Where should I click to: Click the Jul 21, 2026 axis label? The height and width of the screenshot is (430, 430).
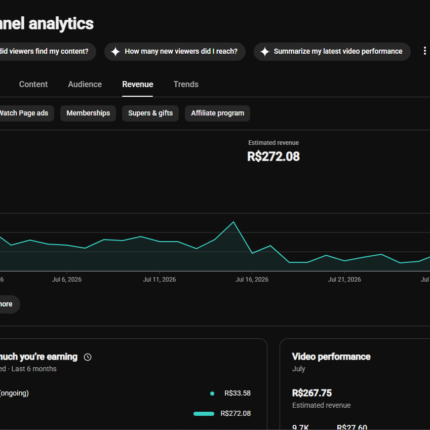pos(344,279)
